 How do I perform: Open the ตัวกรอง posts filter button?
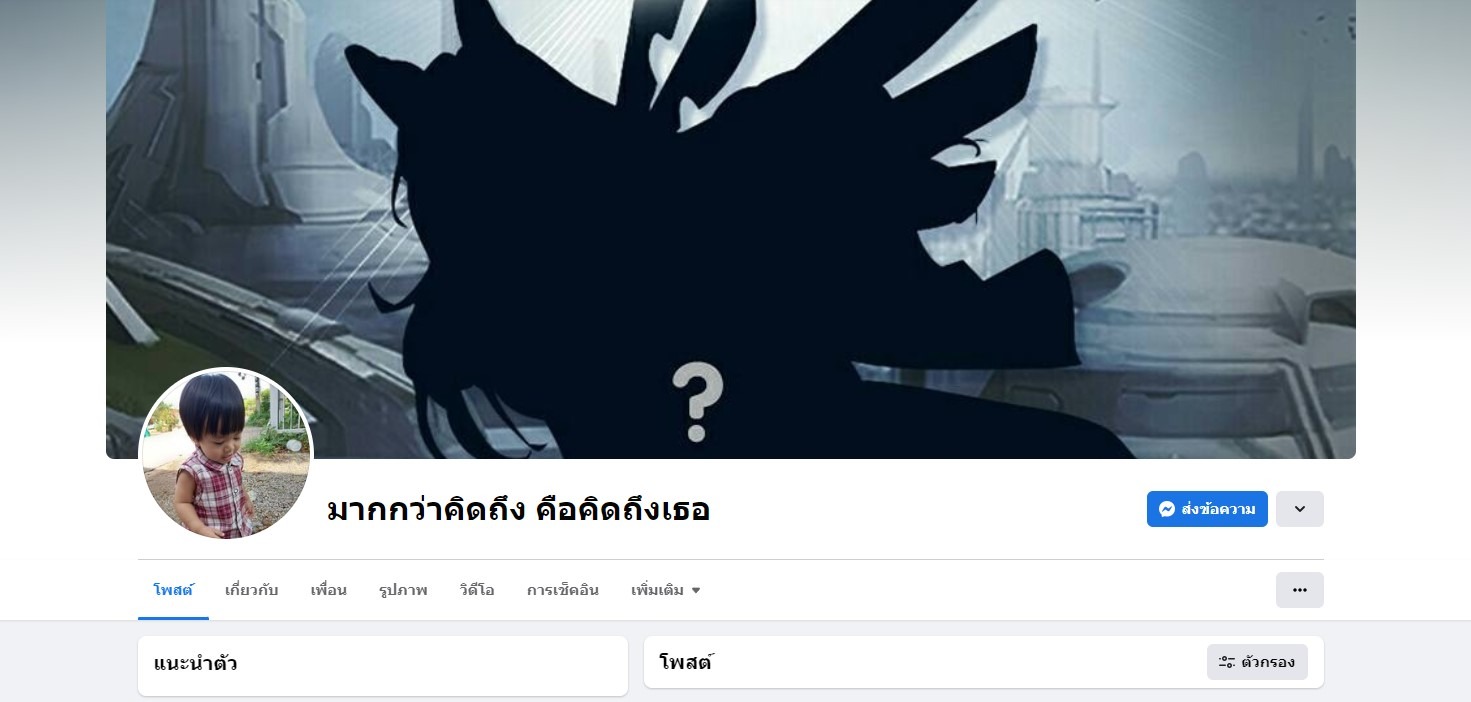[1257, 662]
